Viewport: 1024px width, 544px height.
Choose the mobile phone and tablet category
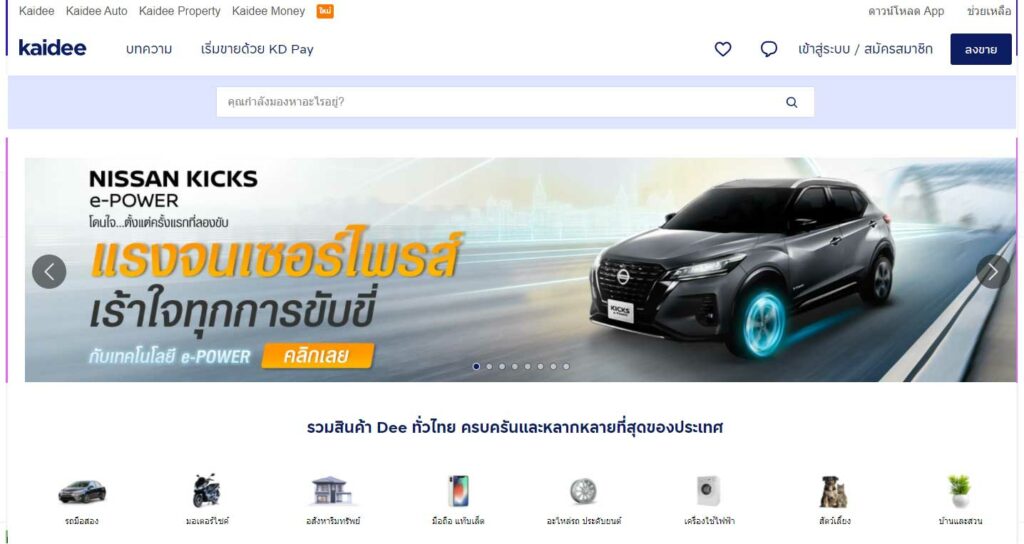point(458,490)
